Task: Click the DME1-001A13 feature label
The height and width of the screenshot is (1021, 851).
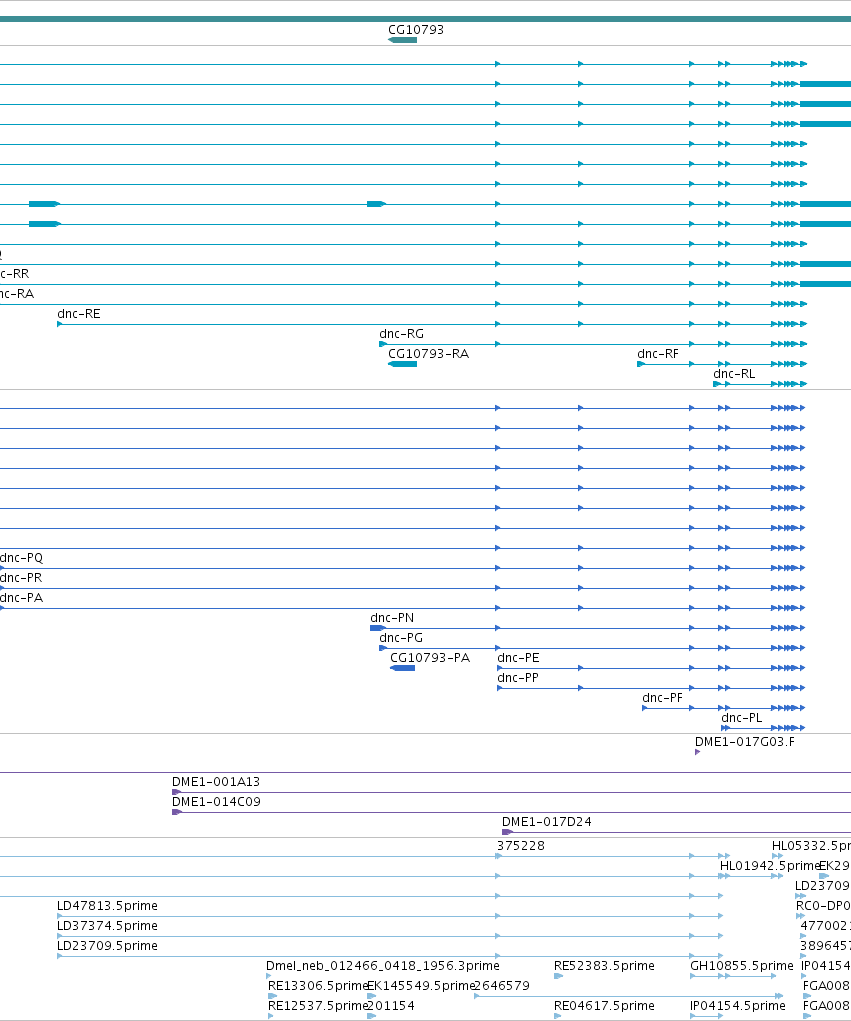Action: click(x=216, y=782)
